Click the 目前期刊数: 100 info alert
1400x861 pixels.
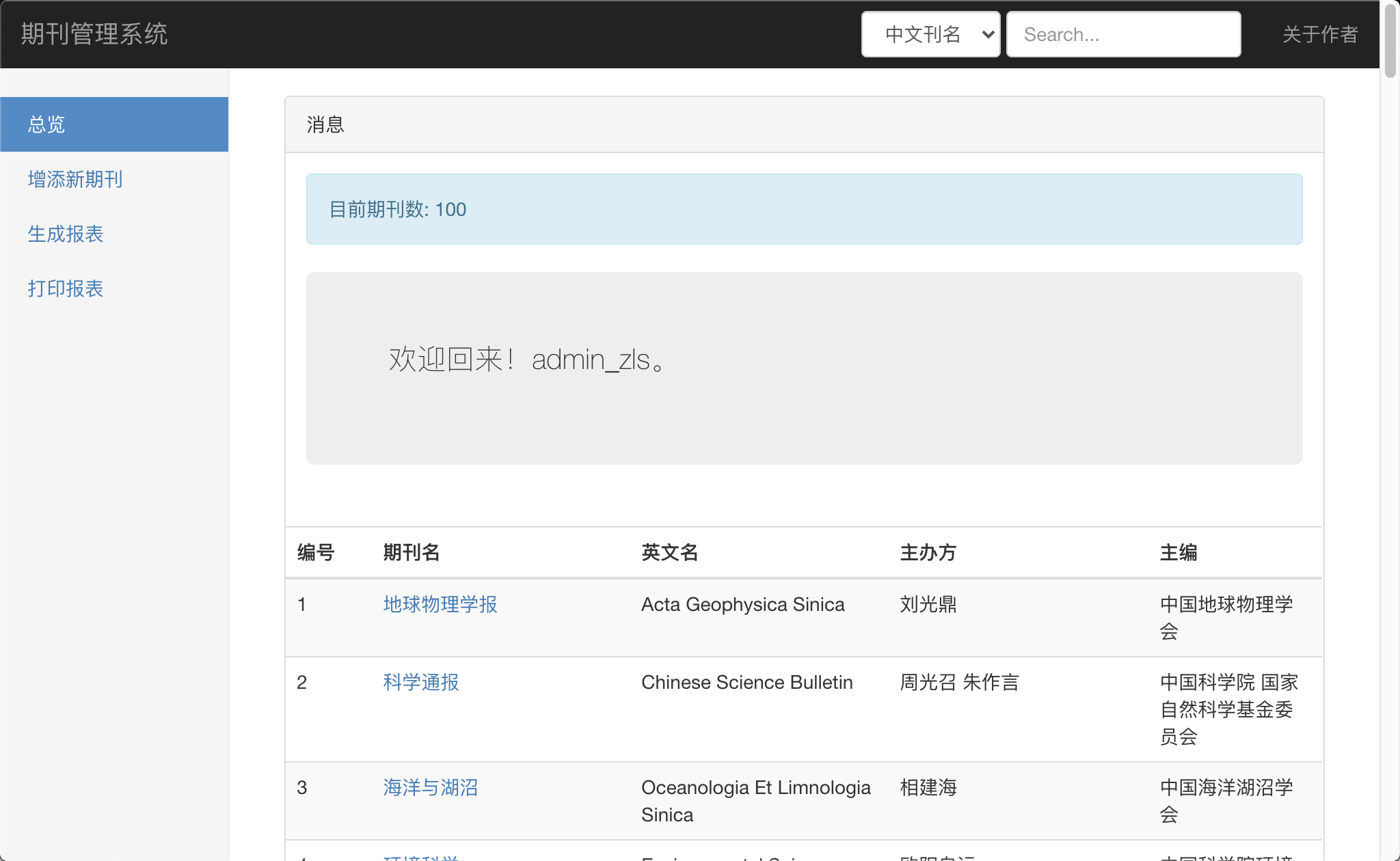(804, 209)
